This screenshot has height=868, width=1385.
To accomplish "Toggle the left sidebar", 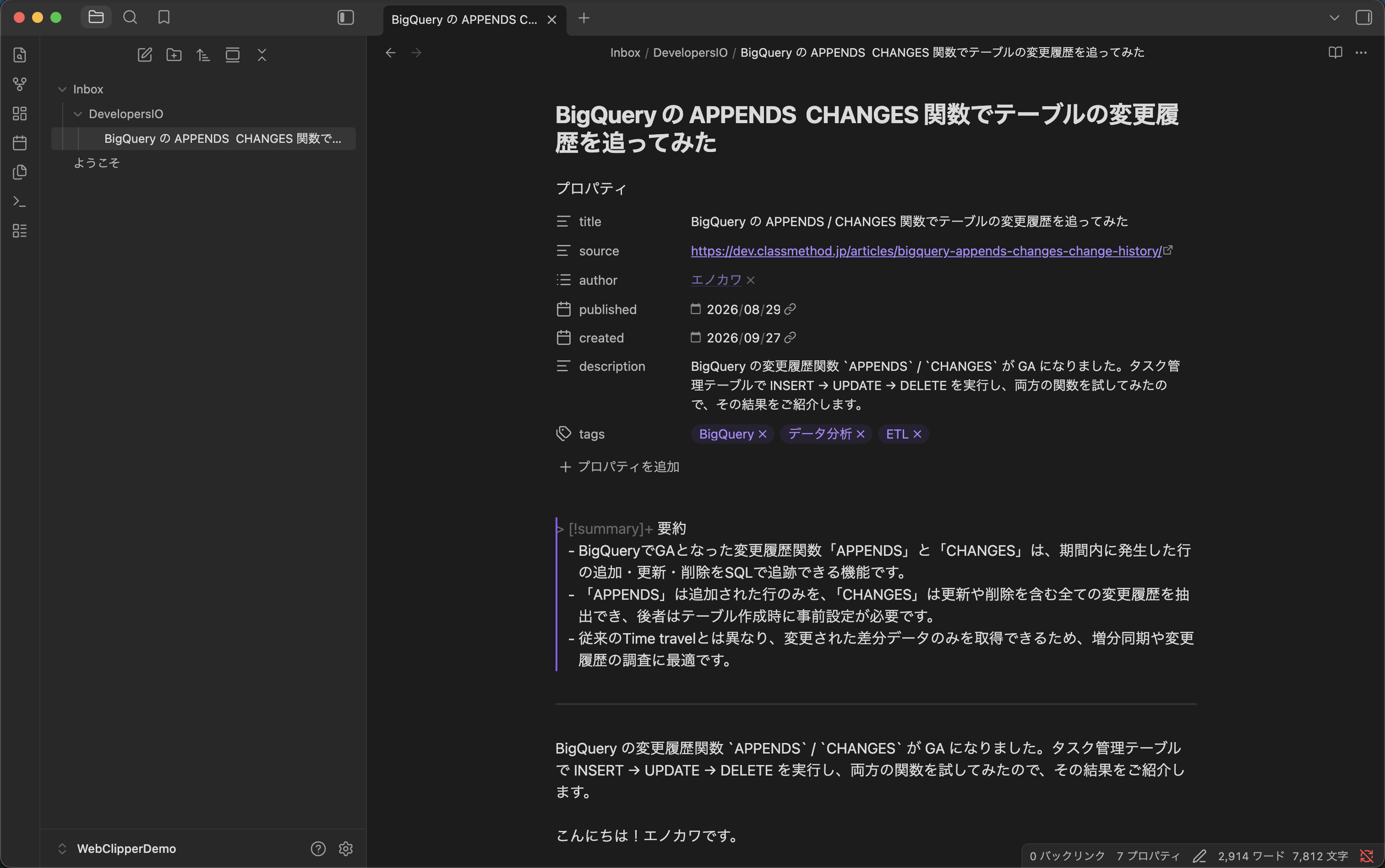I will (x=346, y=17).
